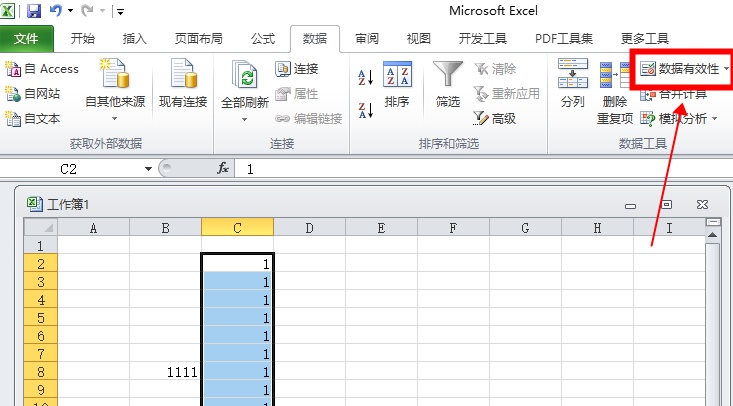Switch to the 审阅 ribbon tab
This screenshot has width=733, height=406.
pos(366,38)
